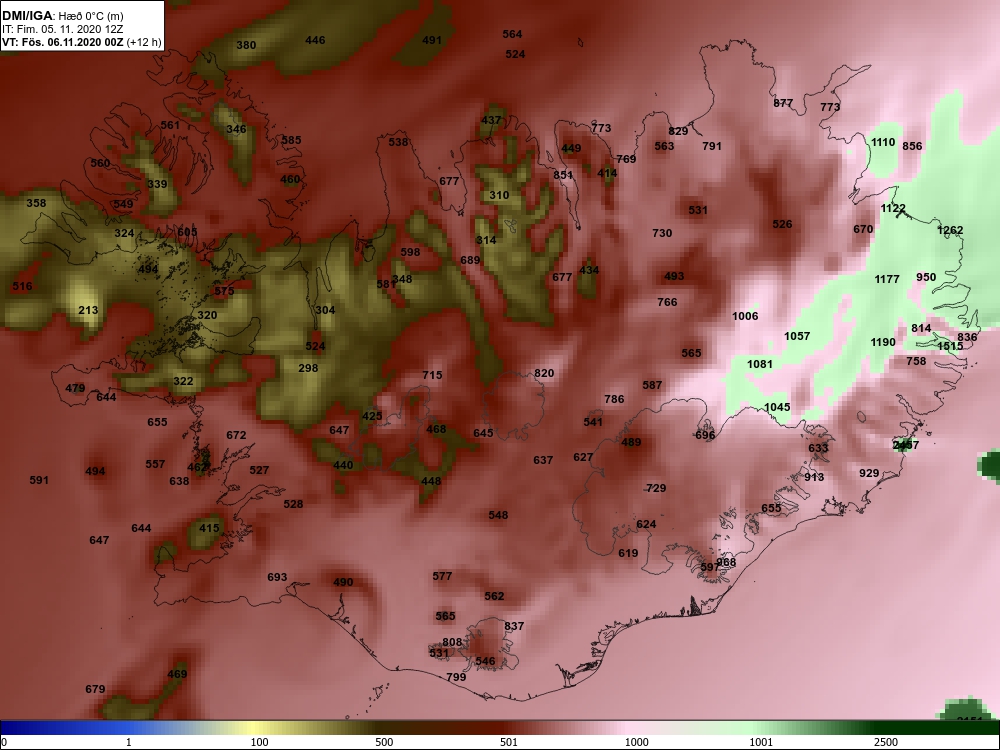Click the height value 548
The width and height of the screenshot is (1000, 750).
498,515
